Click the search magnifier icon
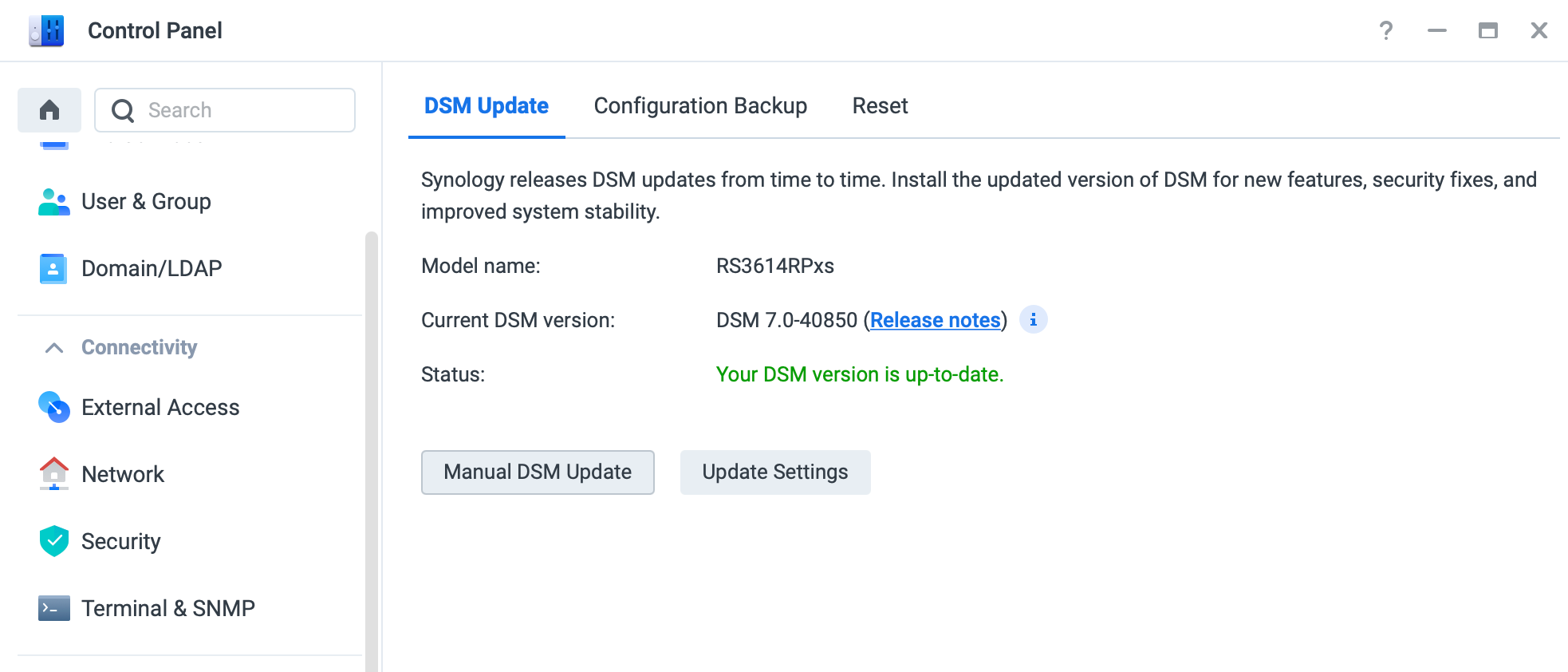Image resolution: width=1568 pixels, height=672 pixels. [x=123, y=110]
